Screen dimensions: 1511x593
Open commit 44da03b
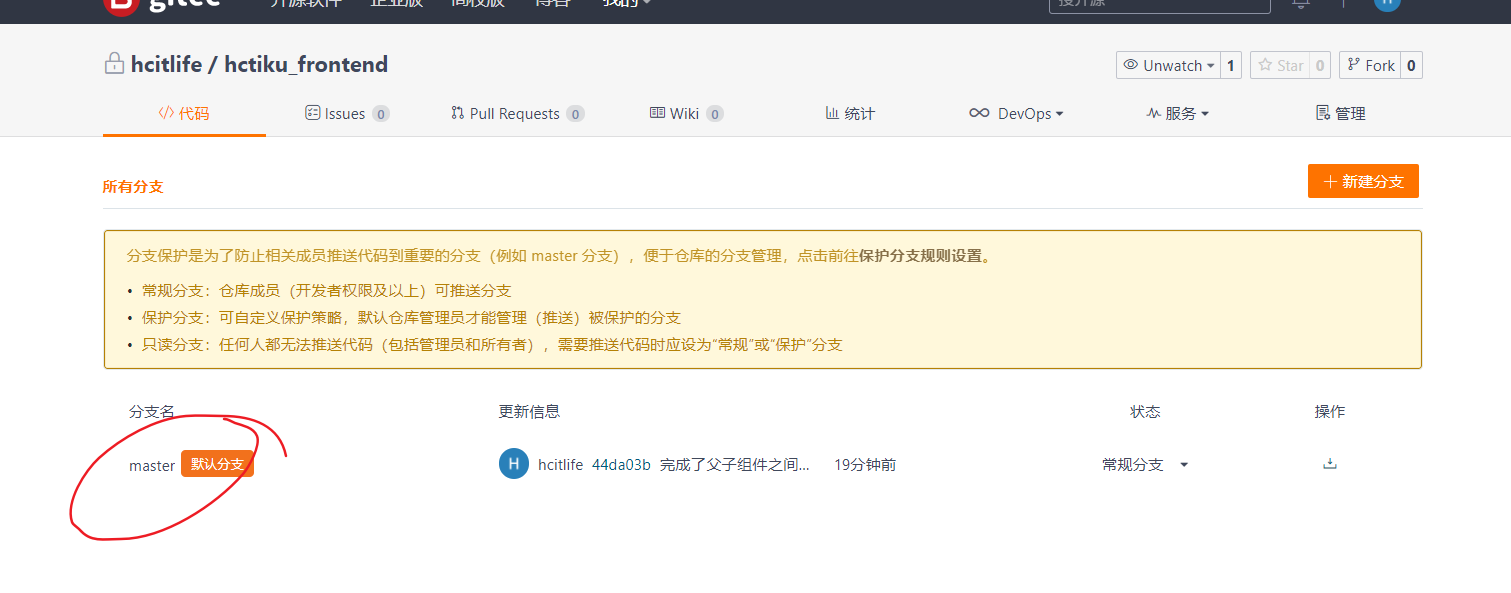[x=621, y=464]
